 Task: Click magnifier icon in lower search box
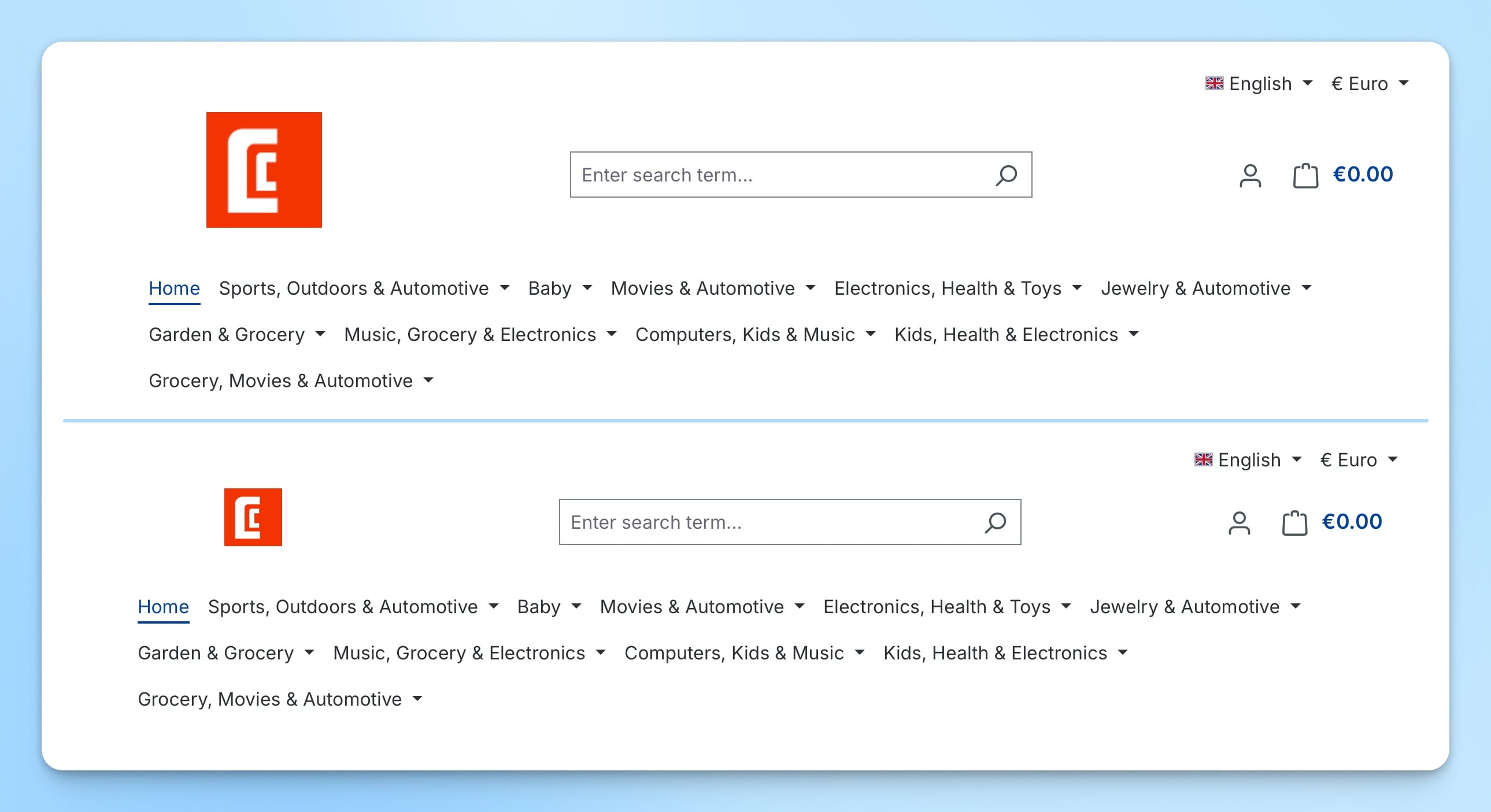995,522
